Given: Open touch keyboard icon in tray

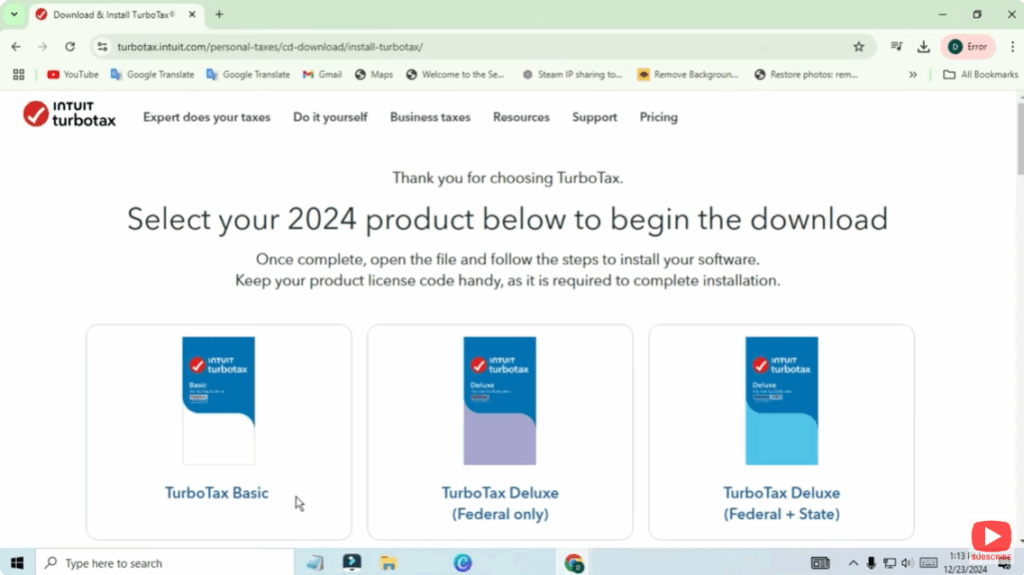Looking at the screenshot, I should [x=928, y=563].
